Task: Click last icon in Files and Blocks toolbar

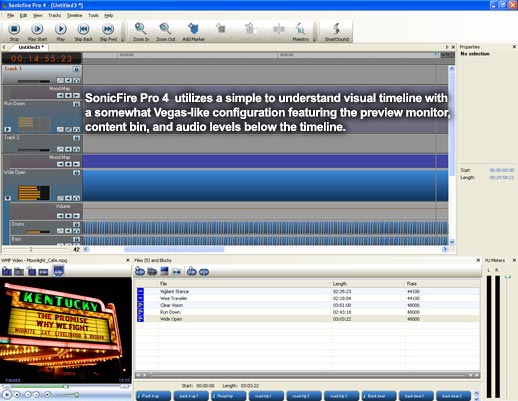Action: (204, 272)
